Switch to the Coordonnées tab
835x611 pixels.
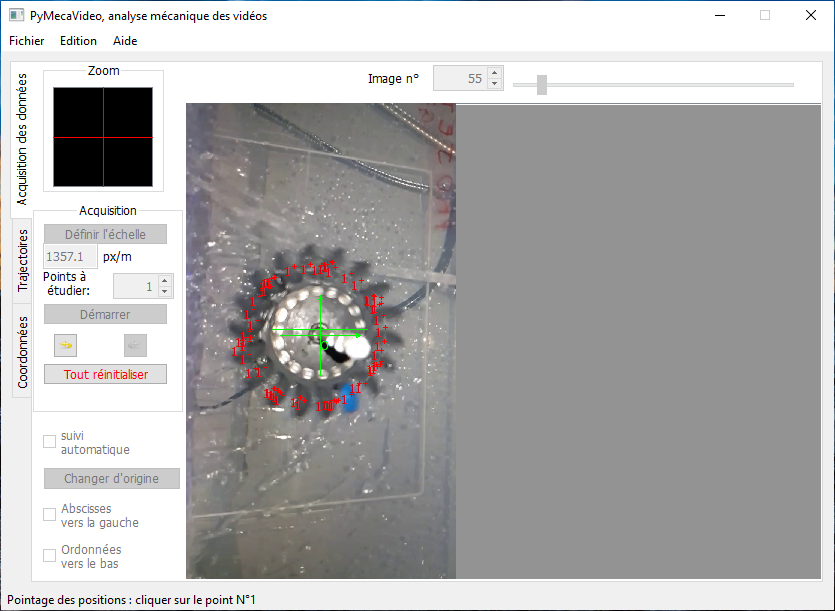pyautogui.click(x=23, y=351)
